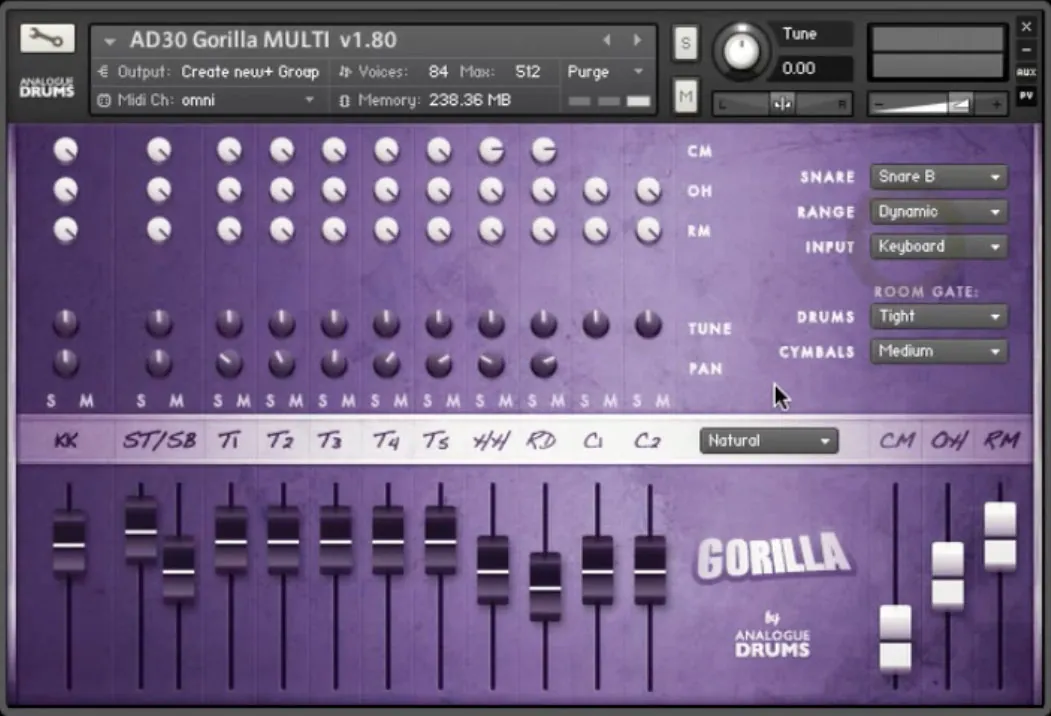Click the Tune value 0.00
1051x716 pixels.
(x=798, y=68)
